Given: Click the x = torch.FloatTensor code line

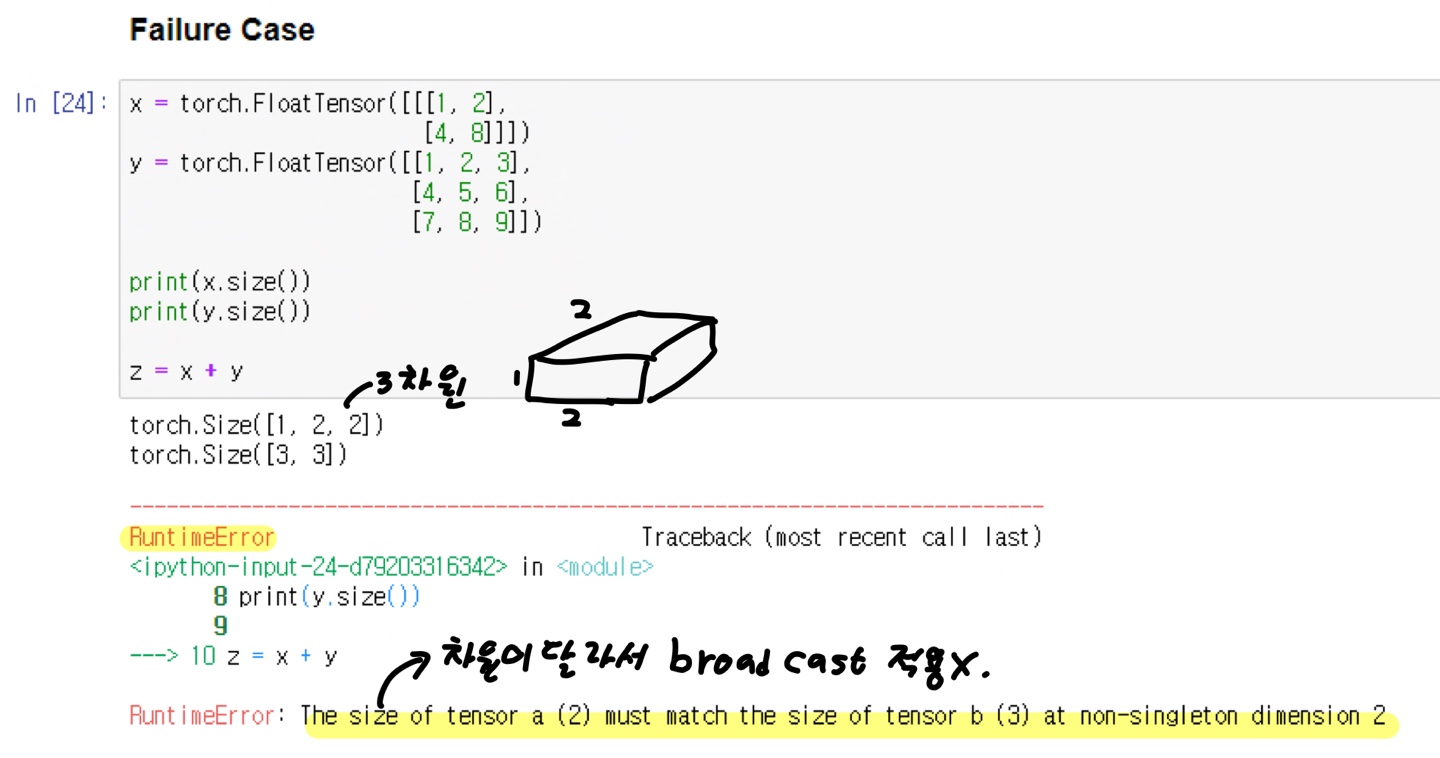Looking at the screenshot, I should point(319,103).
